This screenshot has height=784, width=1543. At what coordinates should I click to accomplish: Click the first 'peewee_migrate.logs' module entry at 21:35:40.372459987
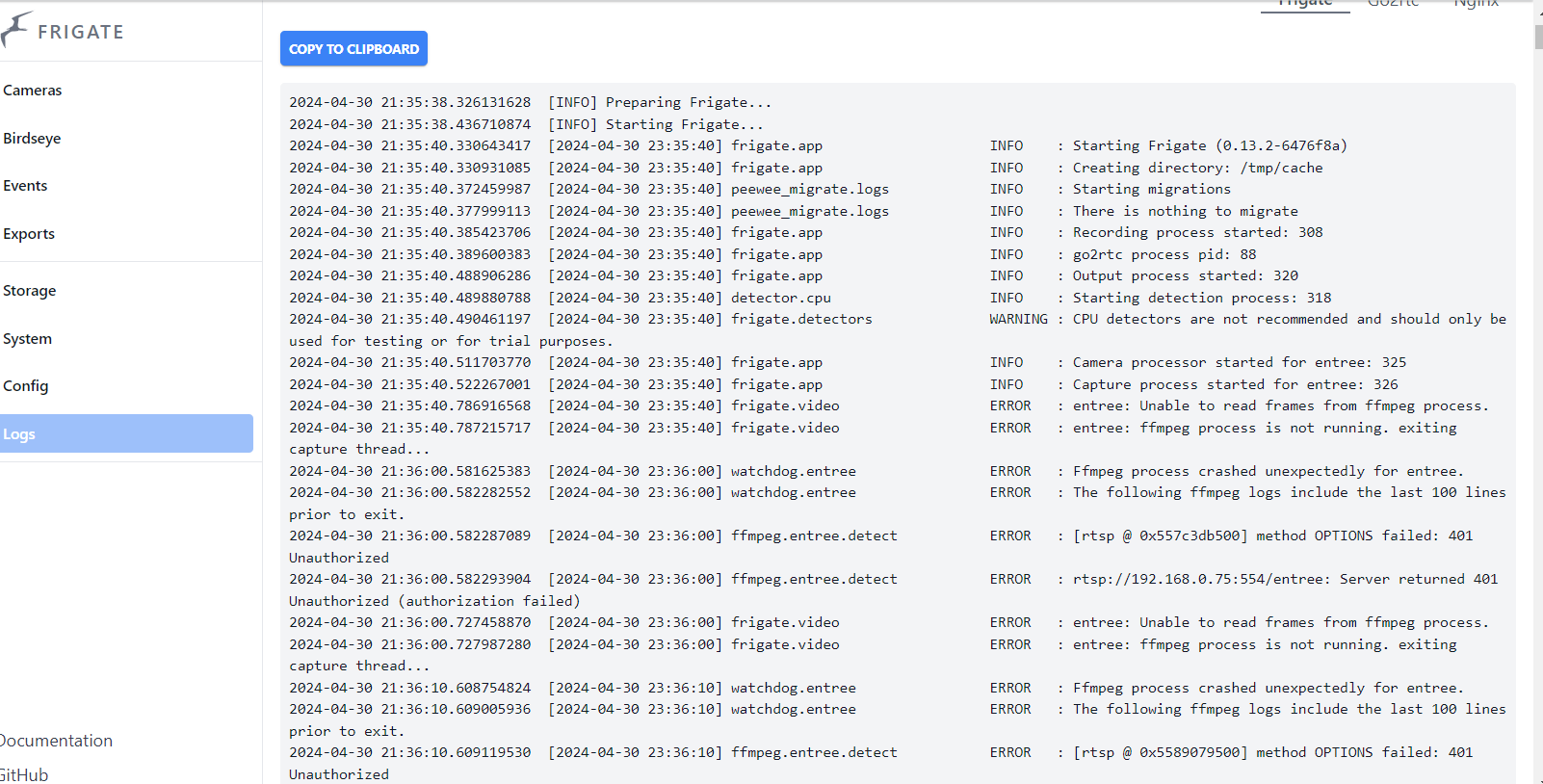pos(810,189)
